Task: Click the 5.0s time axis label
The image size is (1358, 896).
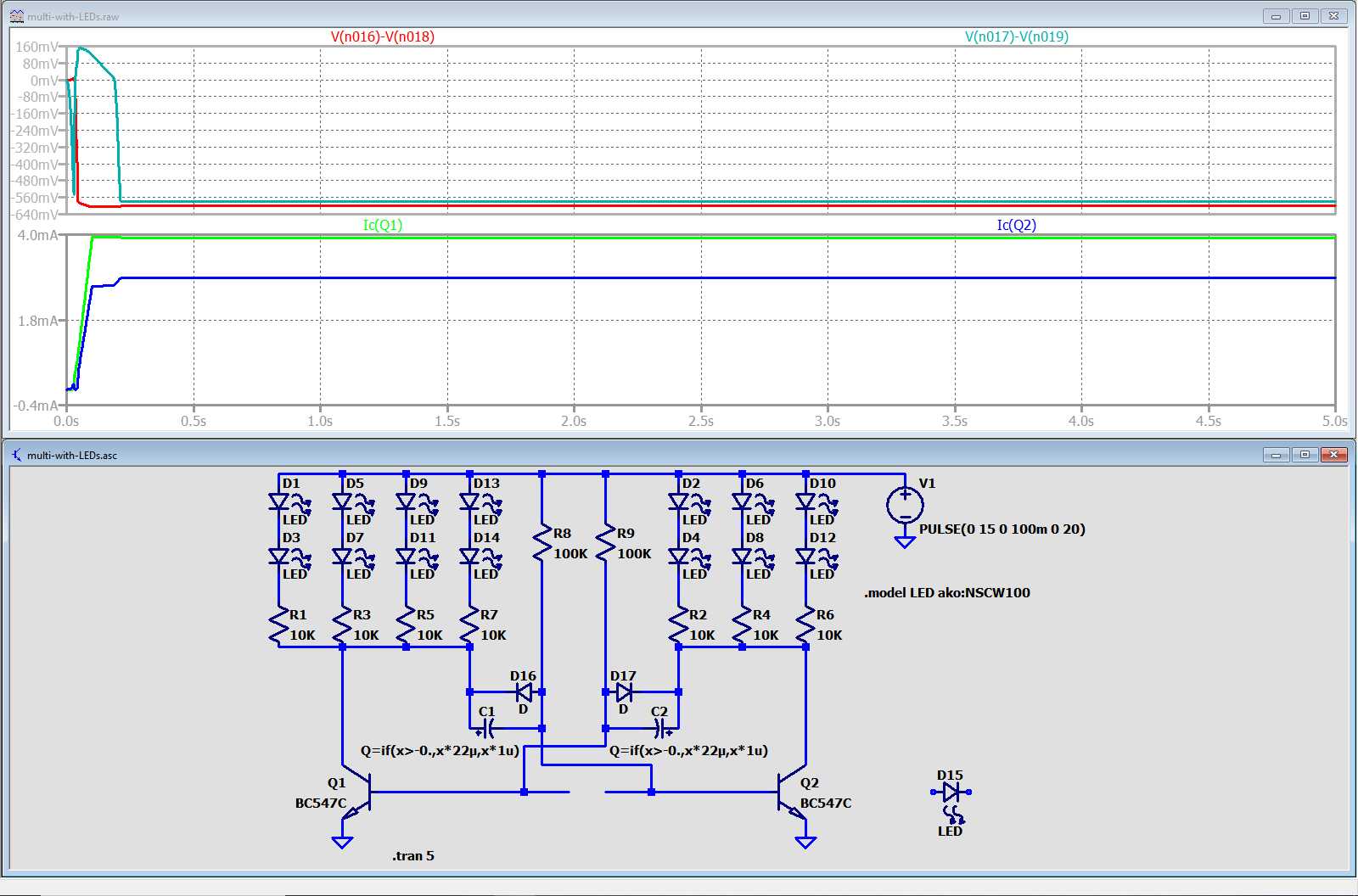Action: (x=1334, y=421)
